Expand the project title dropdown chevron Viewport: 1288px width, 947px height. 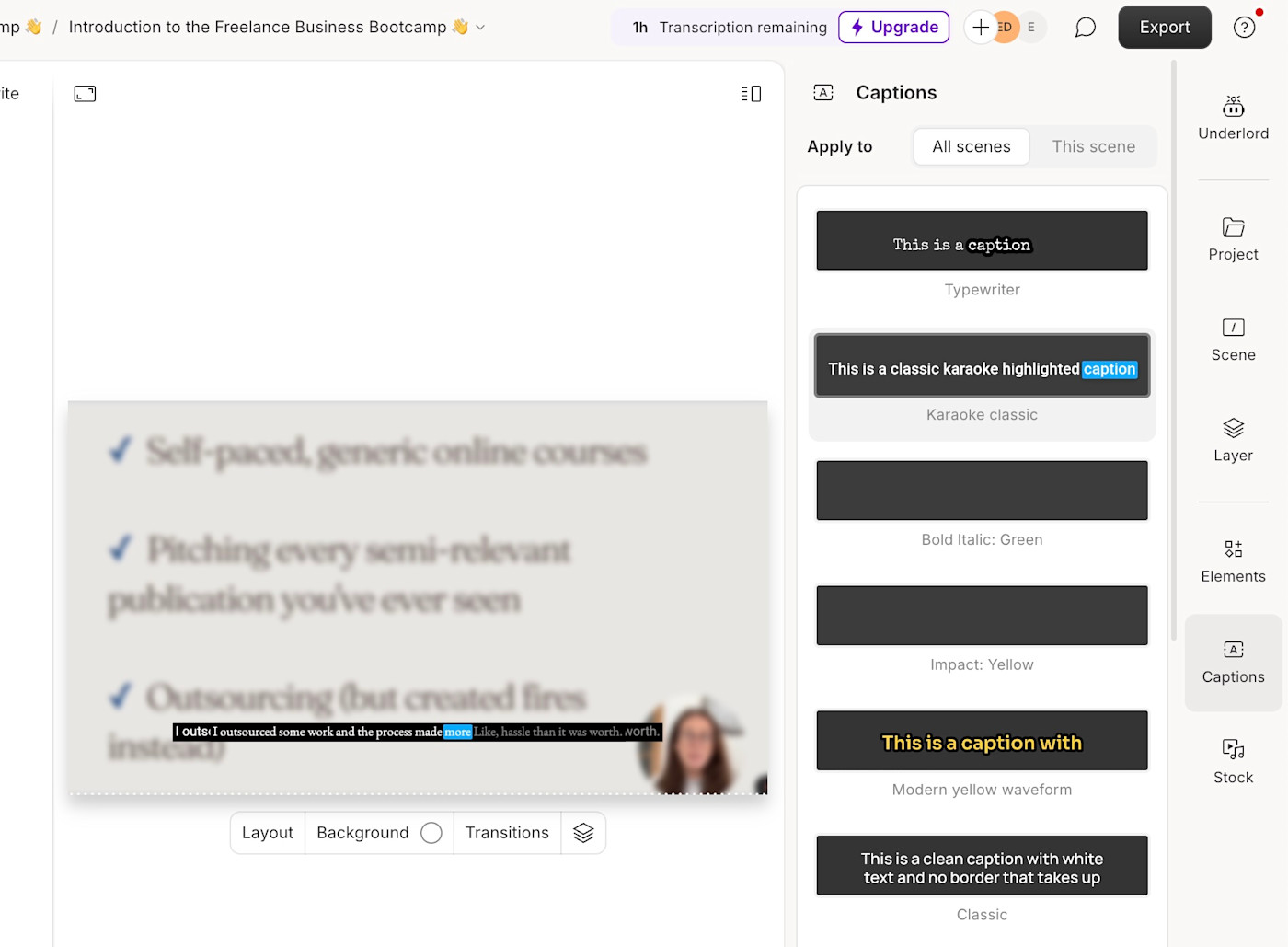tap(480, 28)
